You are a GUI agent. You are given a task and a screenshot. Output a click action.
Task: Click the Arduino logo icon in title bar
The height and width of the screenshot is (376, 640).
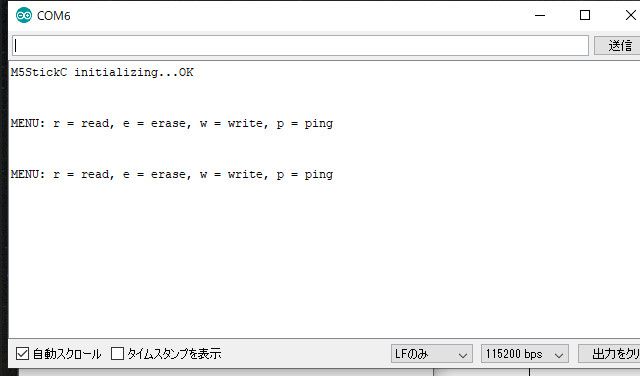[24, 16]
